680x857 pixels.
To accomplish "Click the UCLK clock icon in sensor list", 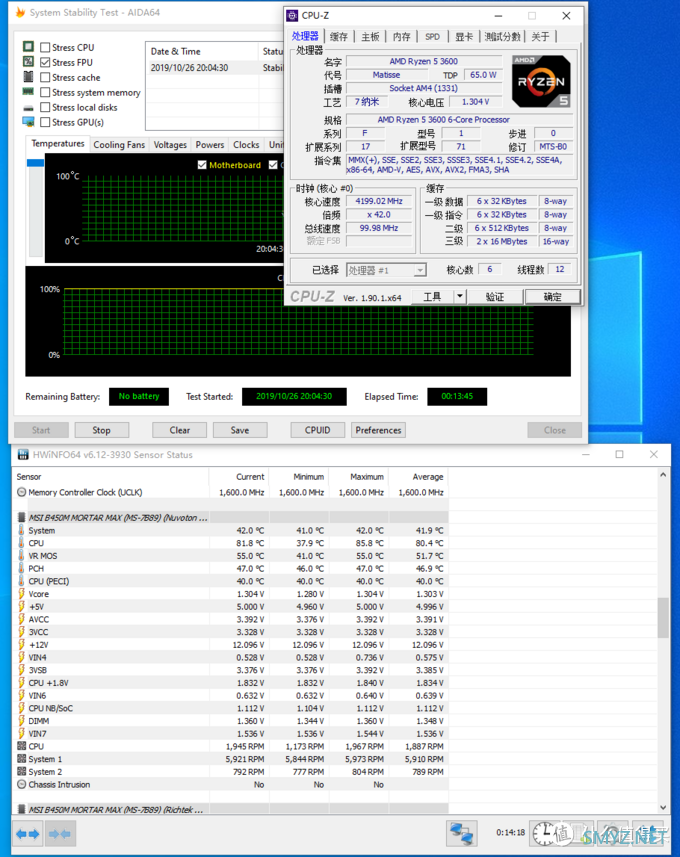I will [22, 492].
